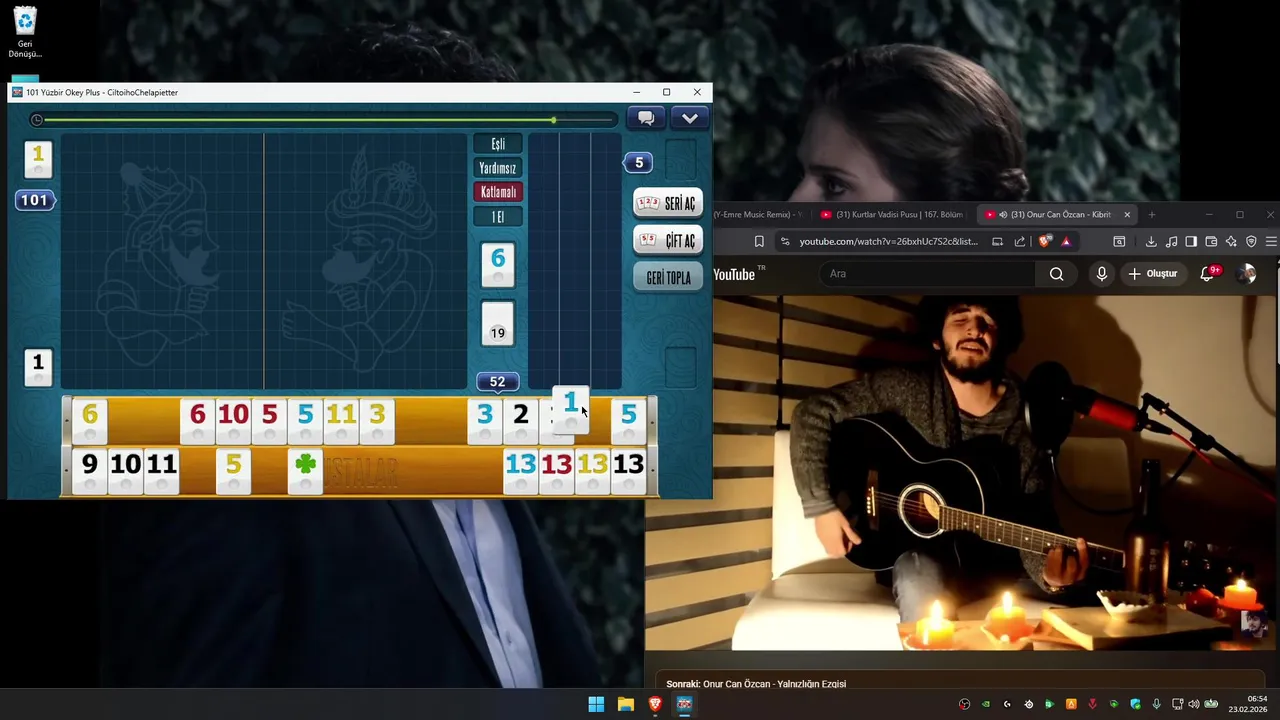Click the Brave Shields lion icon
Viewport: 1280px width, 720px height.
(1045, 241)
